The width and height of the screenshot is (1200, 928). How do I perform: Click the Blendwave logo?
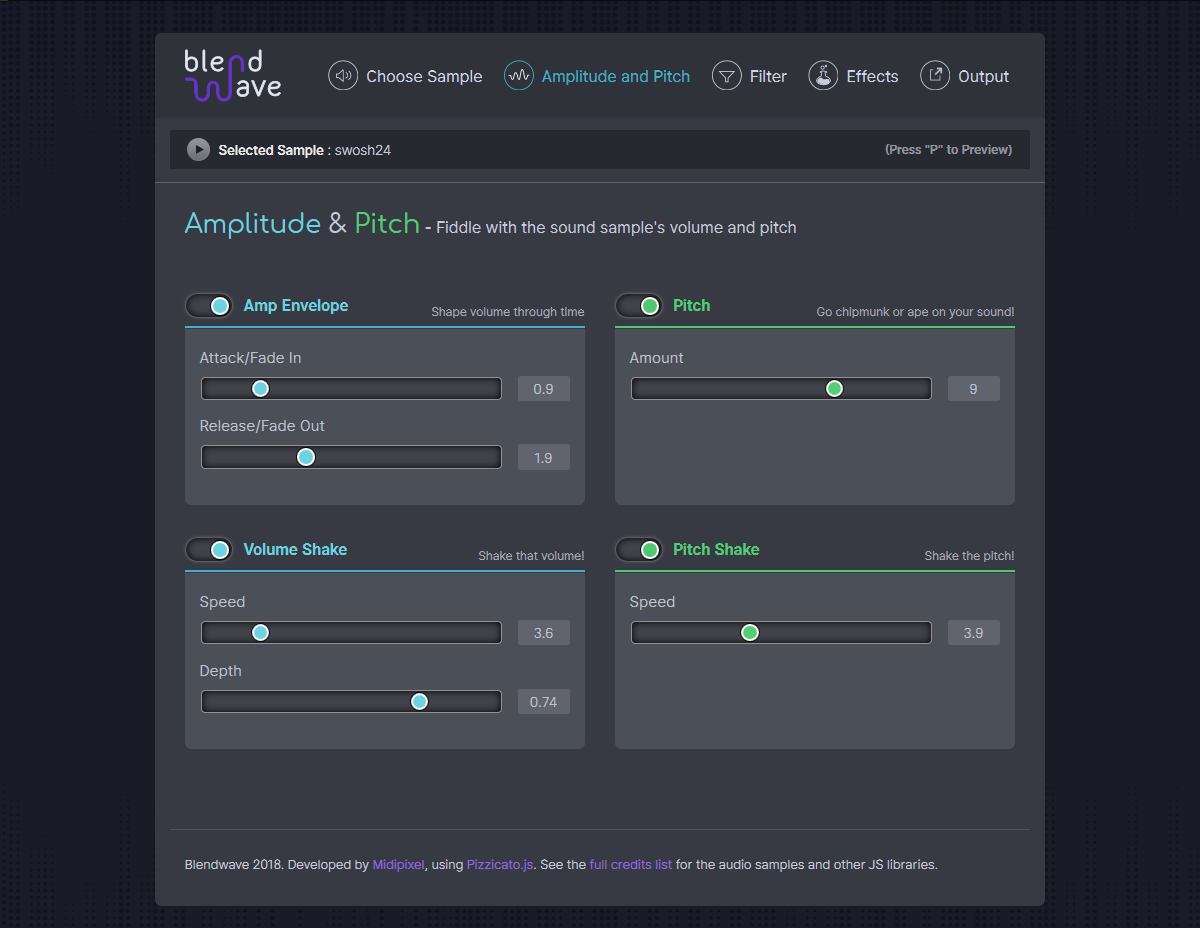[233, 76]
